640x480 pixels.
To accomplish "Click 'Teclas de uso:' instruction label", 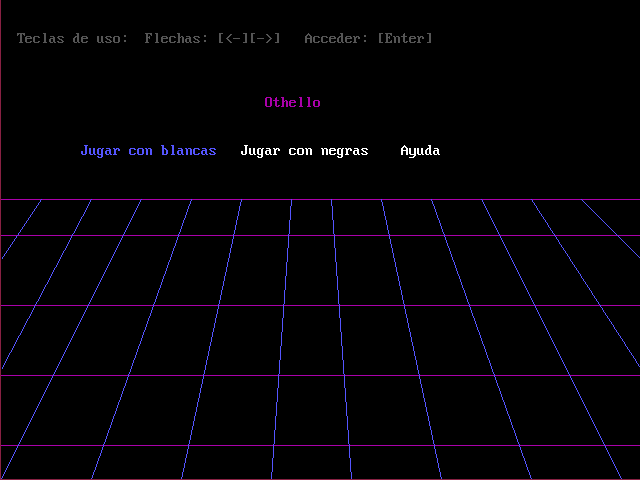I will 72,38.
